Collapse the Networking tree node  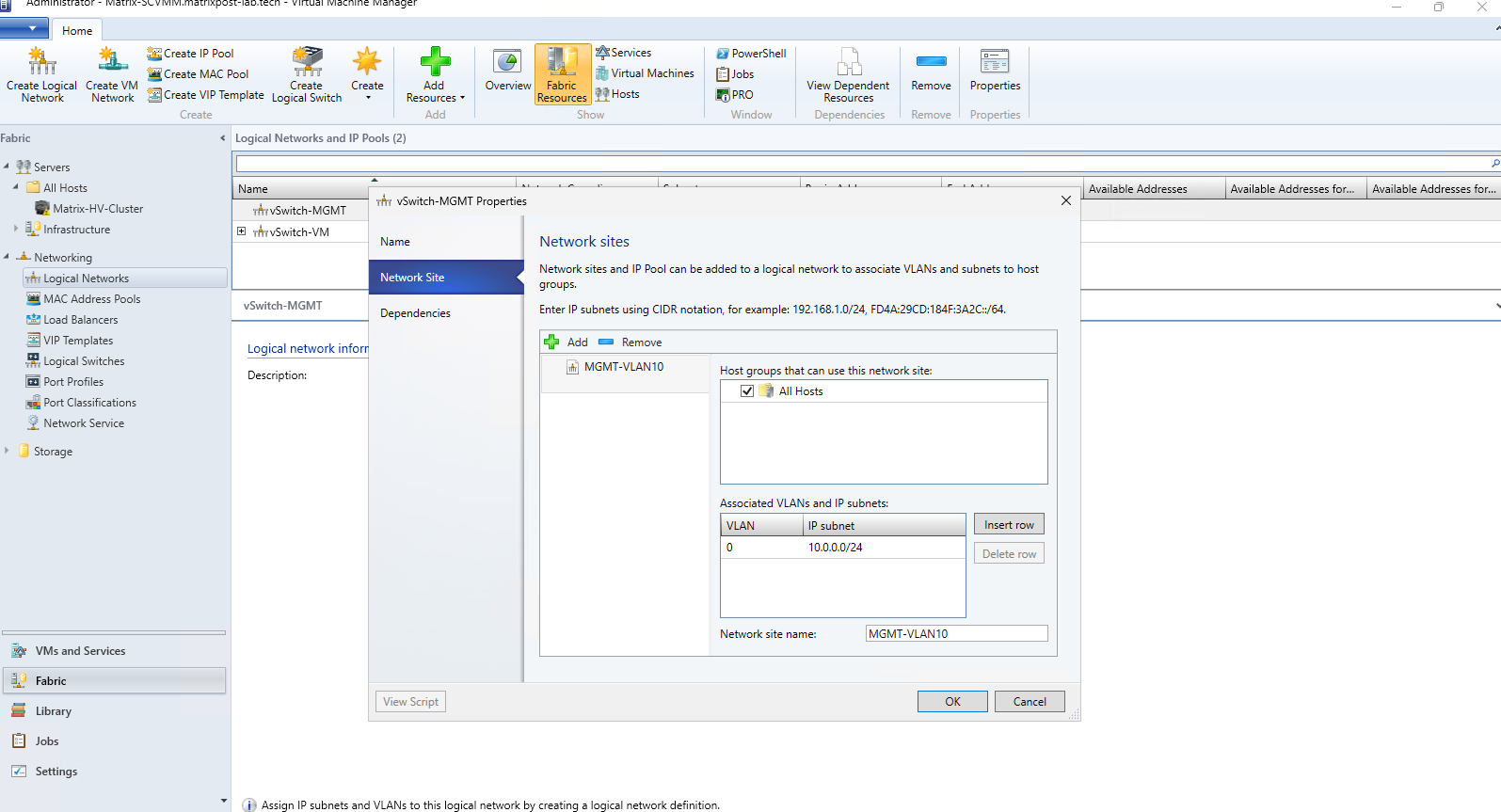click(x=7, y=257)
